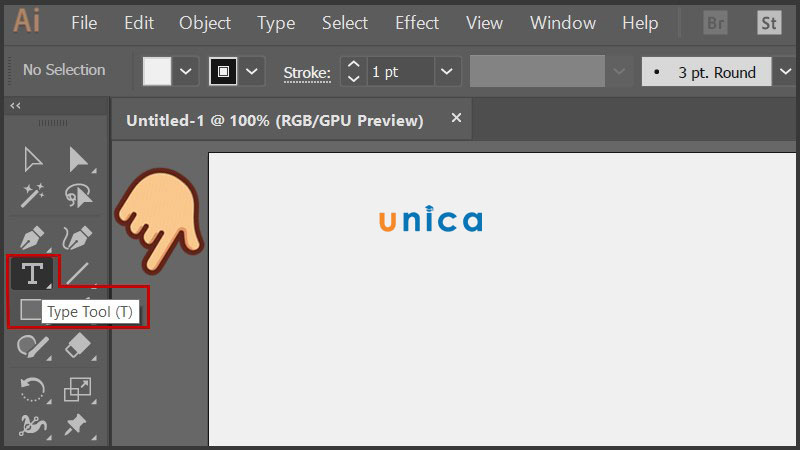800x450 pixels.
Task: Open the File menu
Action: [x=84, y=23]
